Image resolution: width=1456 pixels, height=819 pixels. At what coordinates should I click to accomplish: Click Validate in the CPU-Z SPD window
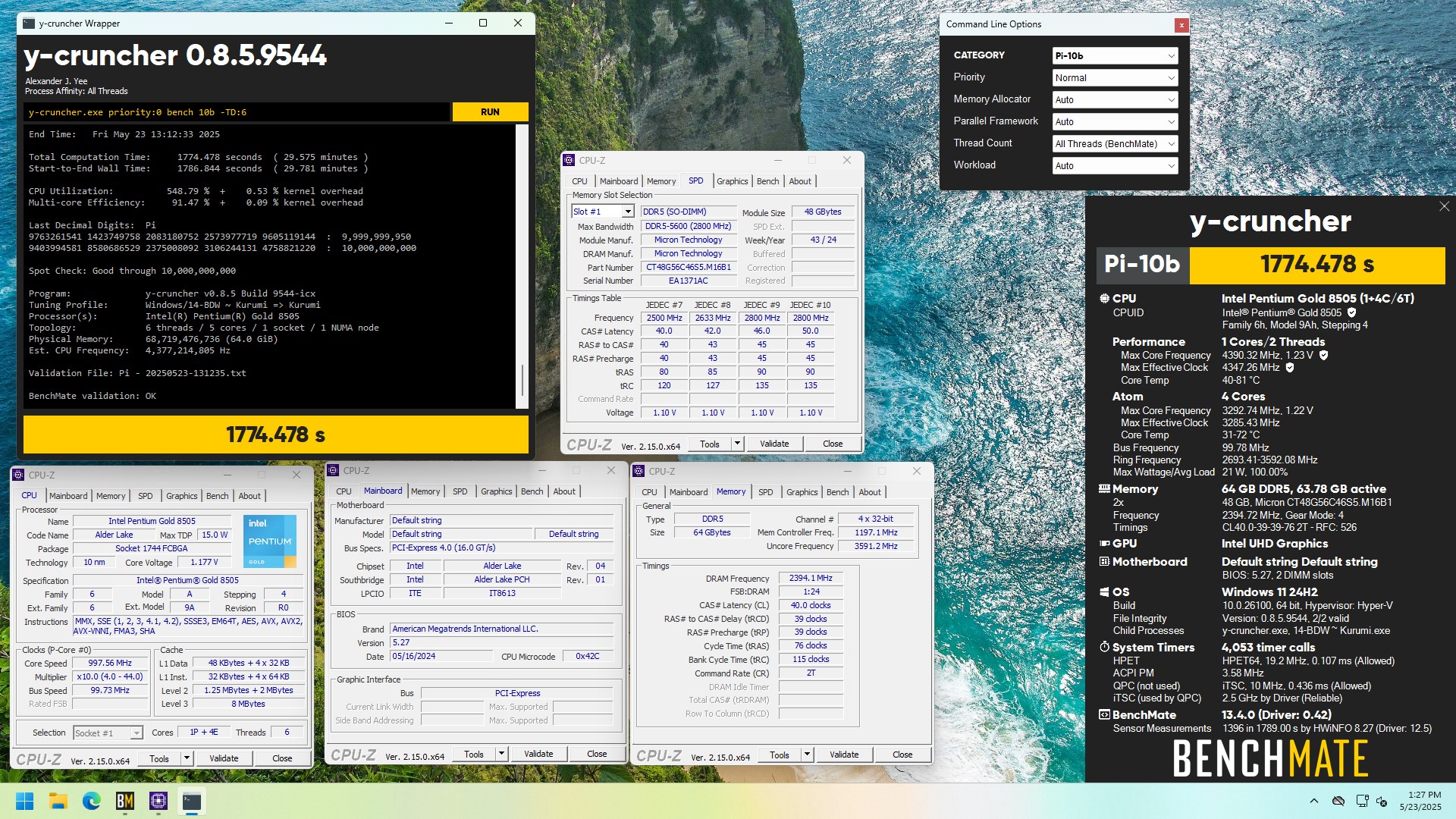pyautogui.click(x=774, y=444)
